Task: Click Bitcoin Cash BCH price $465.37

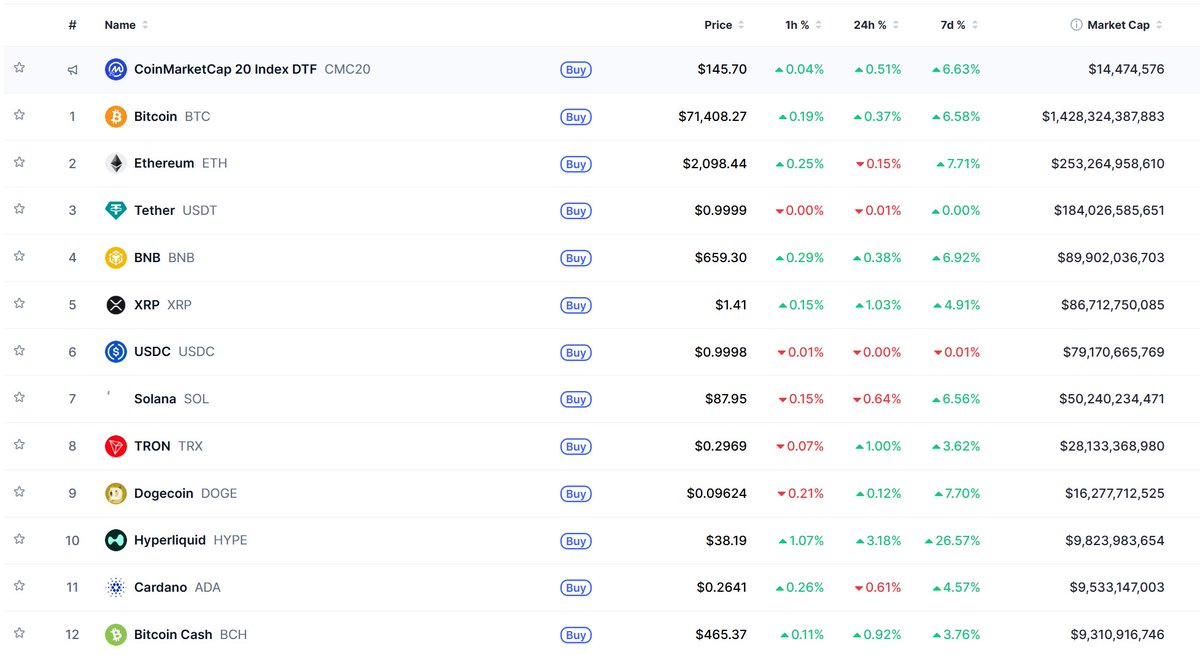Action: tap(722, 634)
